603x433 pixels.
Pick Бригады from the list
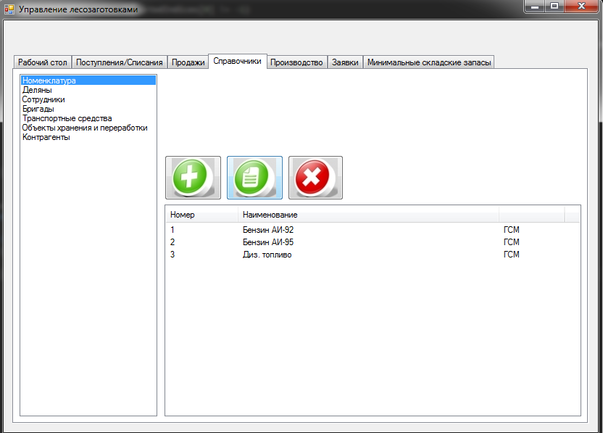(88, 109)
